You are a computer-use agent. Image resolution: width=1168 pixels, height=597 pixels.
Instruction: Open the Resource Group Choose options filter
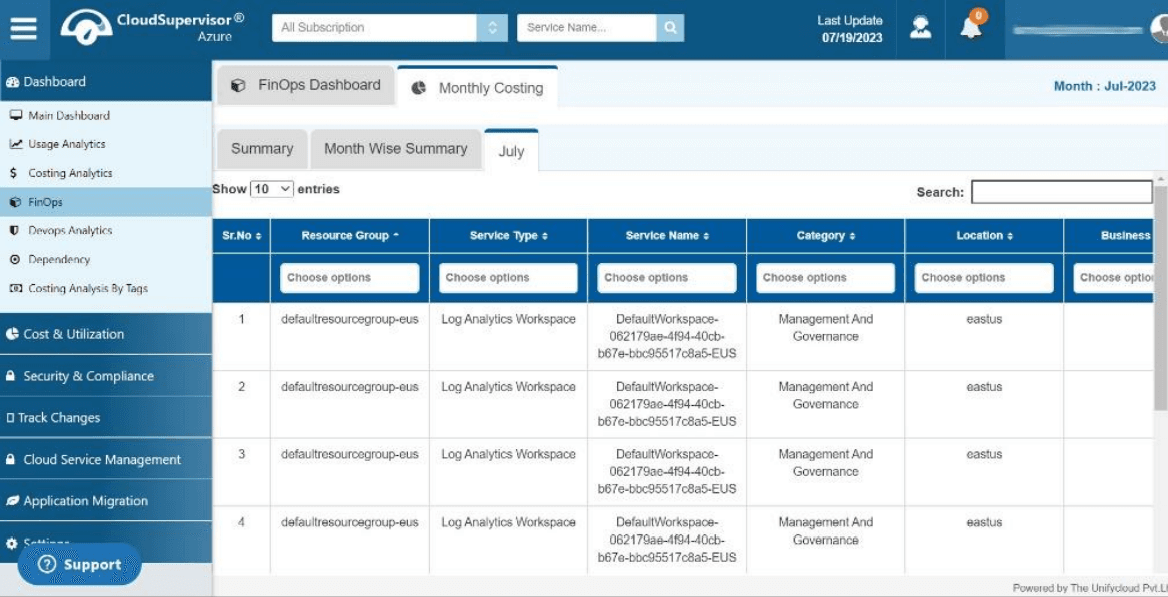pos(349,277)
